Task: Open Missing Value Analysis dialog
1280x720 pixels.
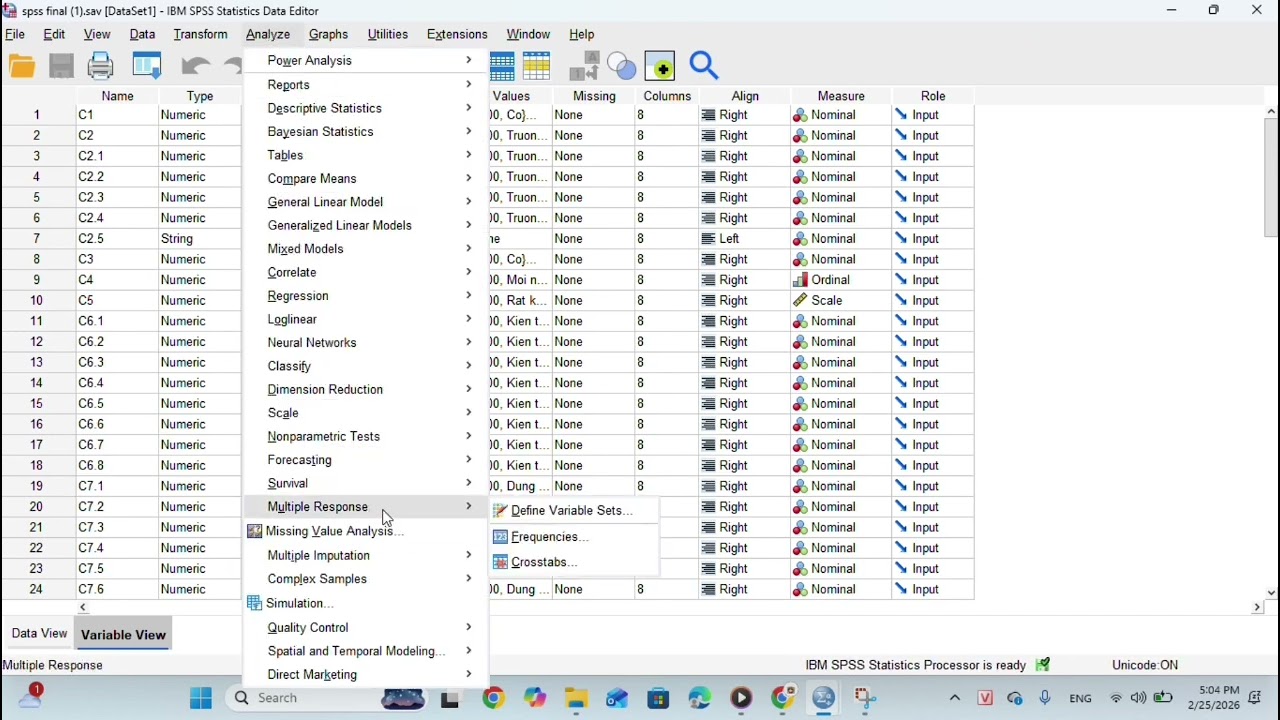Action: (366, 531)
